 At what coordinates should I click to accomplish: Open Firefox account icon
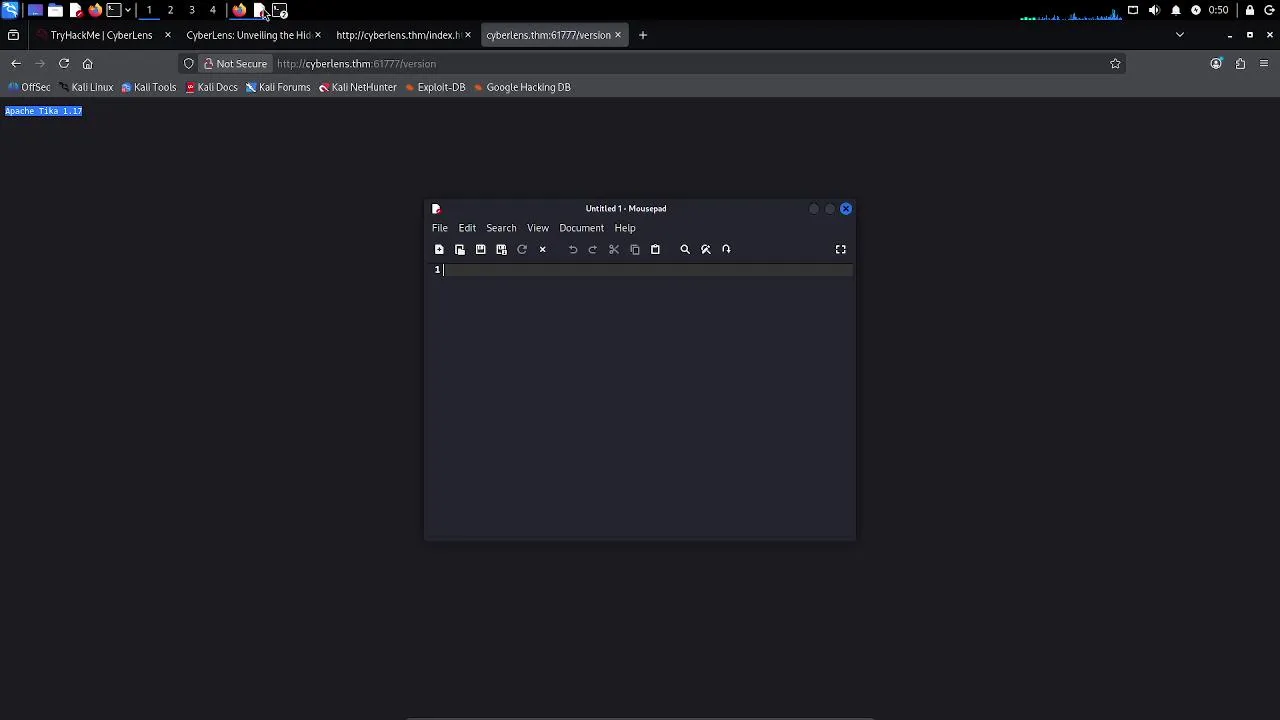pos(1216,64)
